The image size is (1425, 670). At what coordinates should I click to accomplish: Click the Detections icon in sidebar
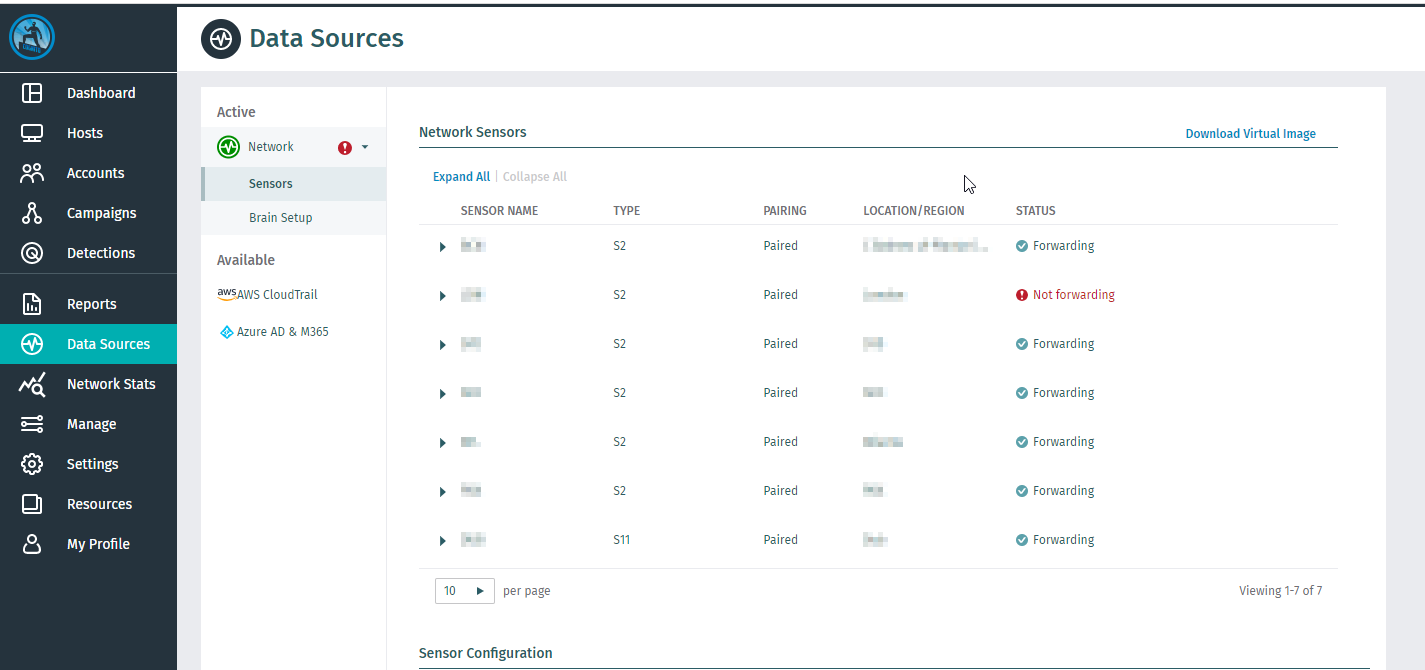coord(32,253)
